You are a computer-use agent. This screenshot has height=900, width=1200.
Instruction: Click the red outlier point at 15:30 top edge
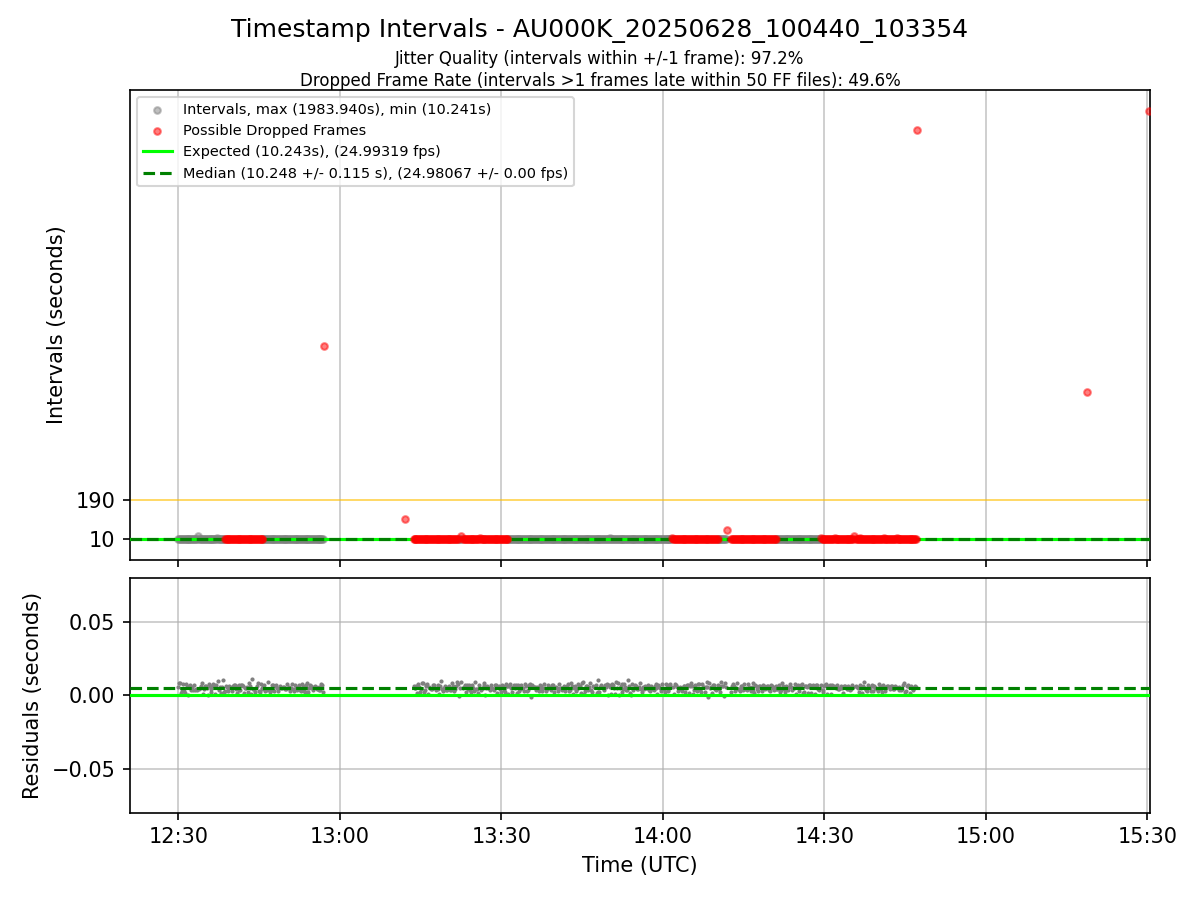point(1148,111)
